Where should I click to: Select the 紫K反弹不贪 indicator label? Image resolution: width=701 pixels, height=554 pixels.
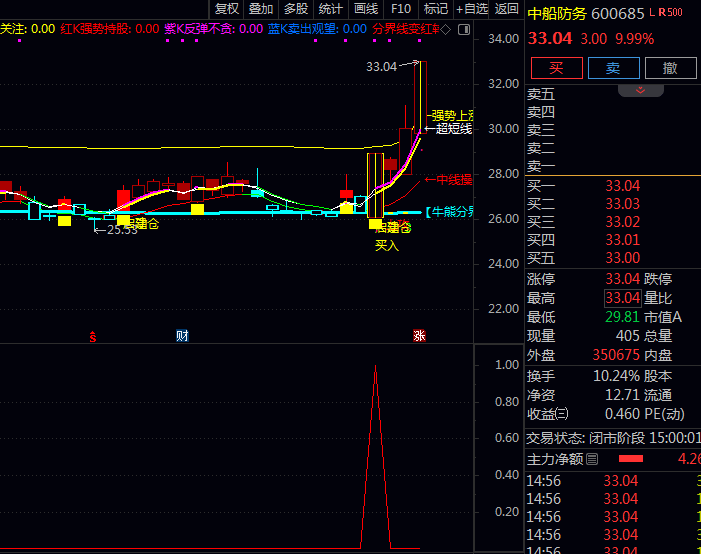tap(213, 29)
